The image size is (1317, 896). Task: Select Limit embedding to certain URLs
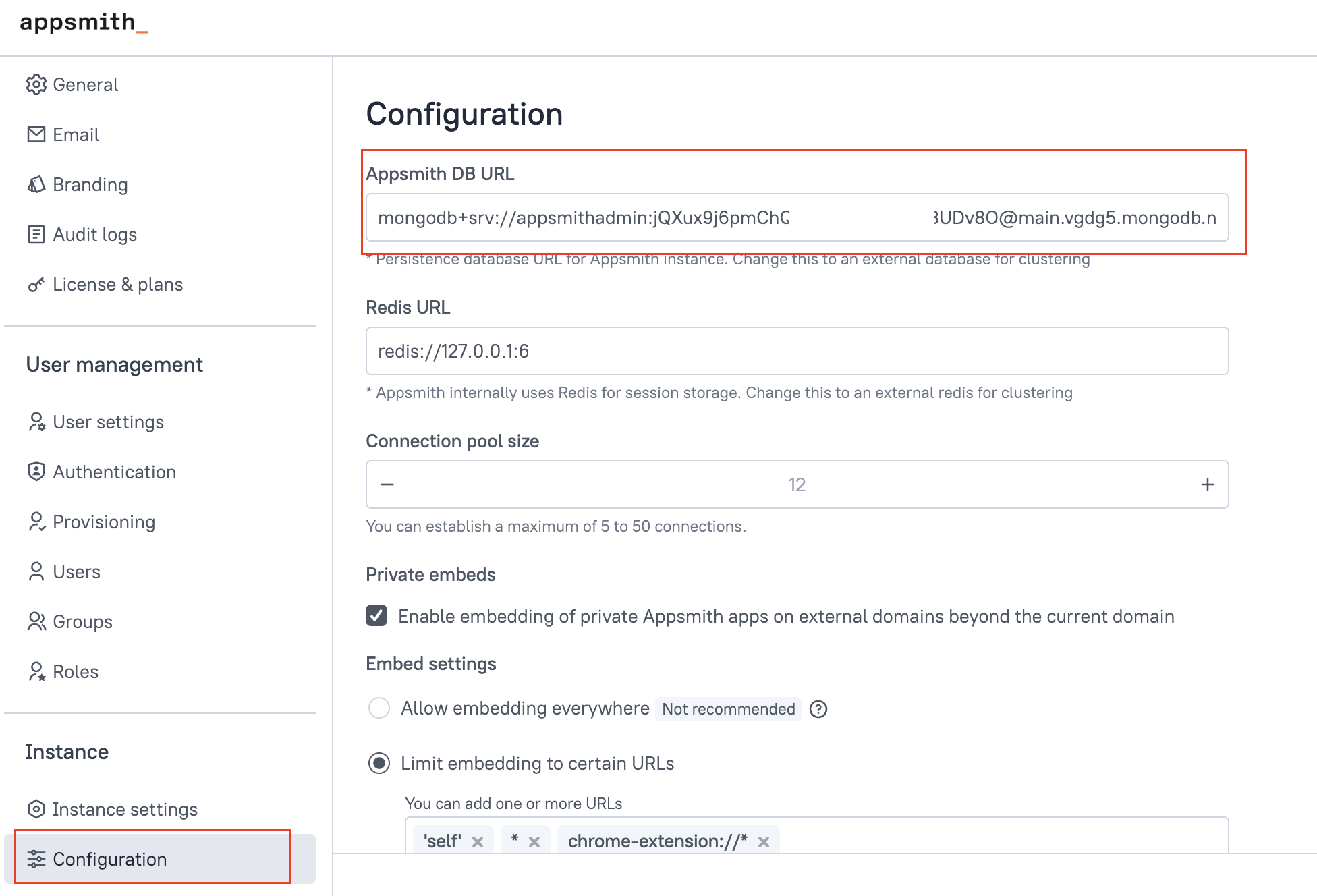click(x=379, y=763)
